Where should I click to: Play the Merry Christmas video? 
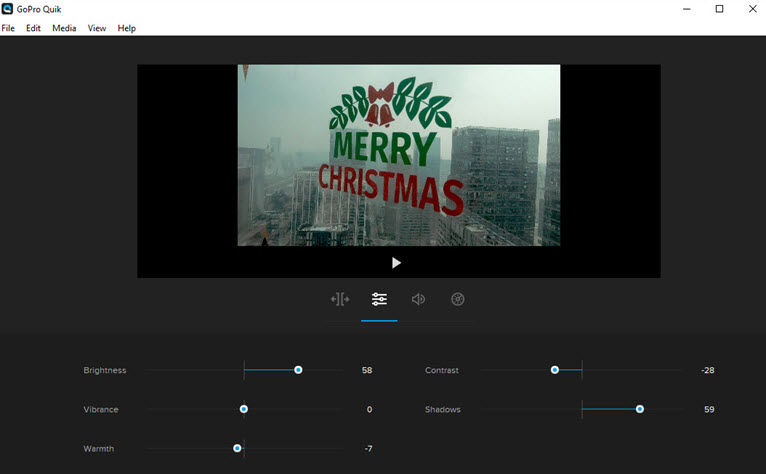coord(396,263)
